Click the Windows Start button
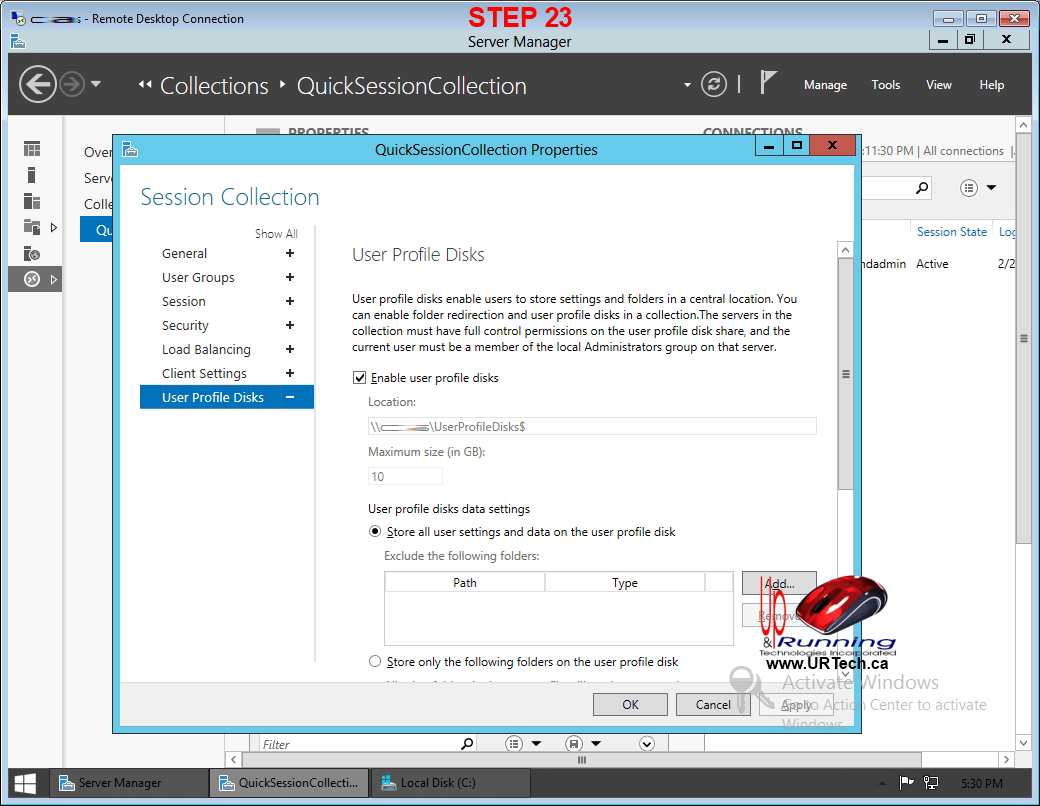The image size is (1040, 806). (x=26, y=783)
